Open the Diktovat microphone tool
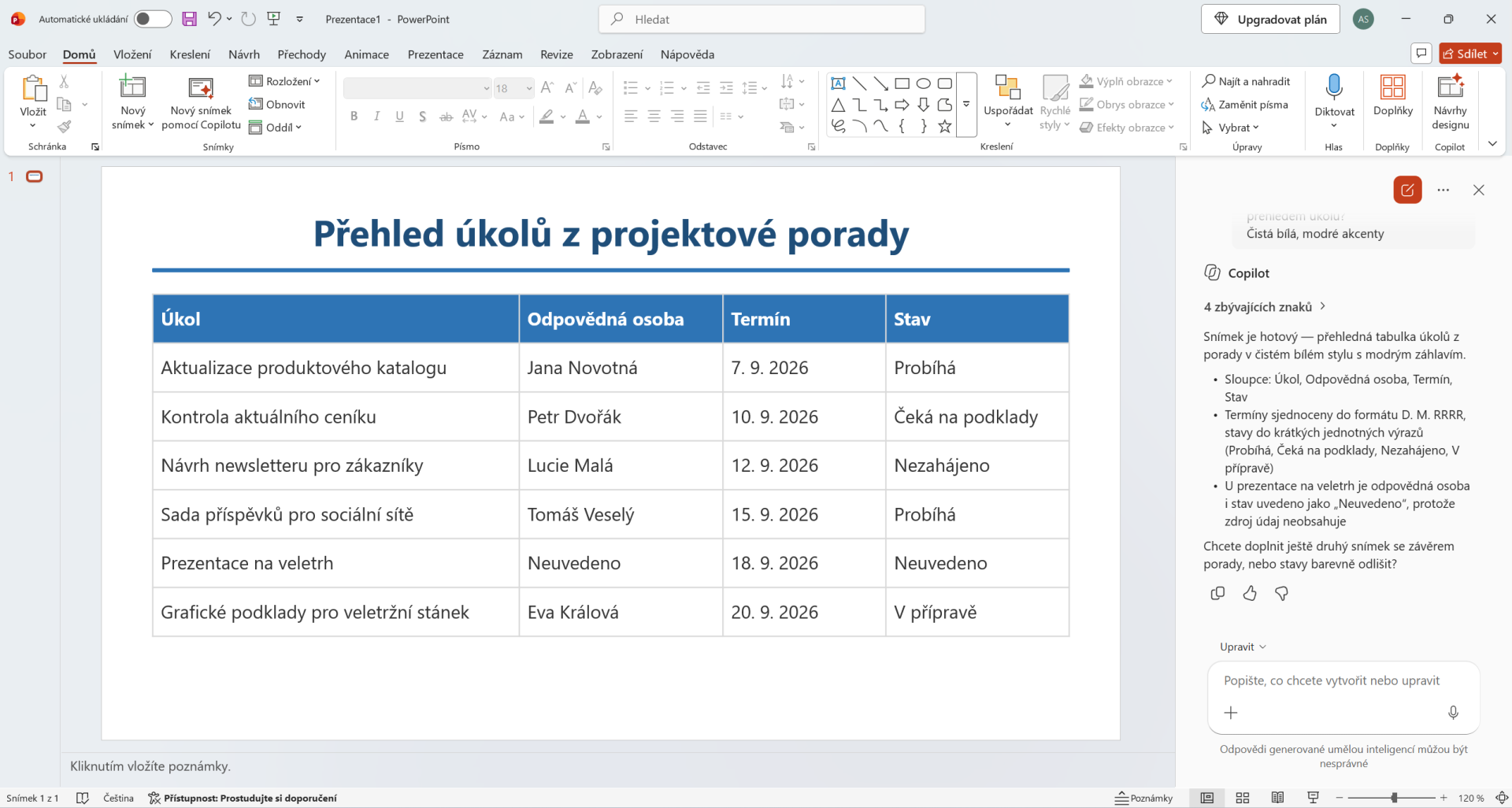The width and height of the screenshot is (1512, 808). (x=1334, y=103)
